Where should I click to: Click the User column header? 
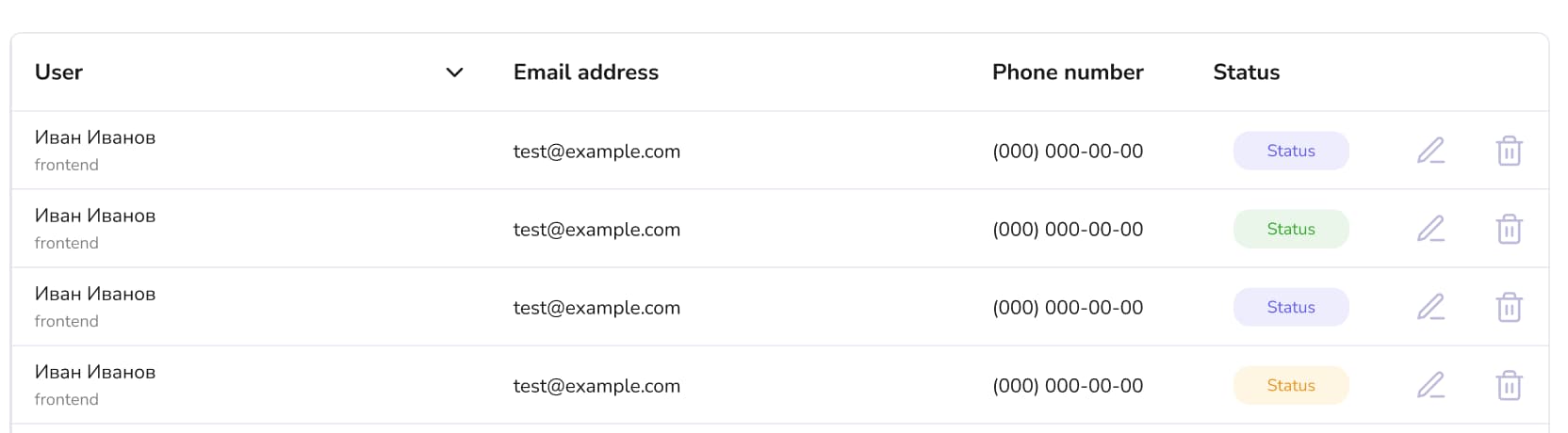(58, 72)
